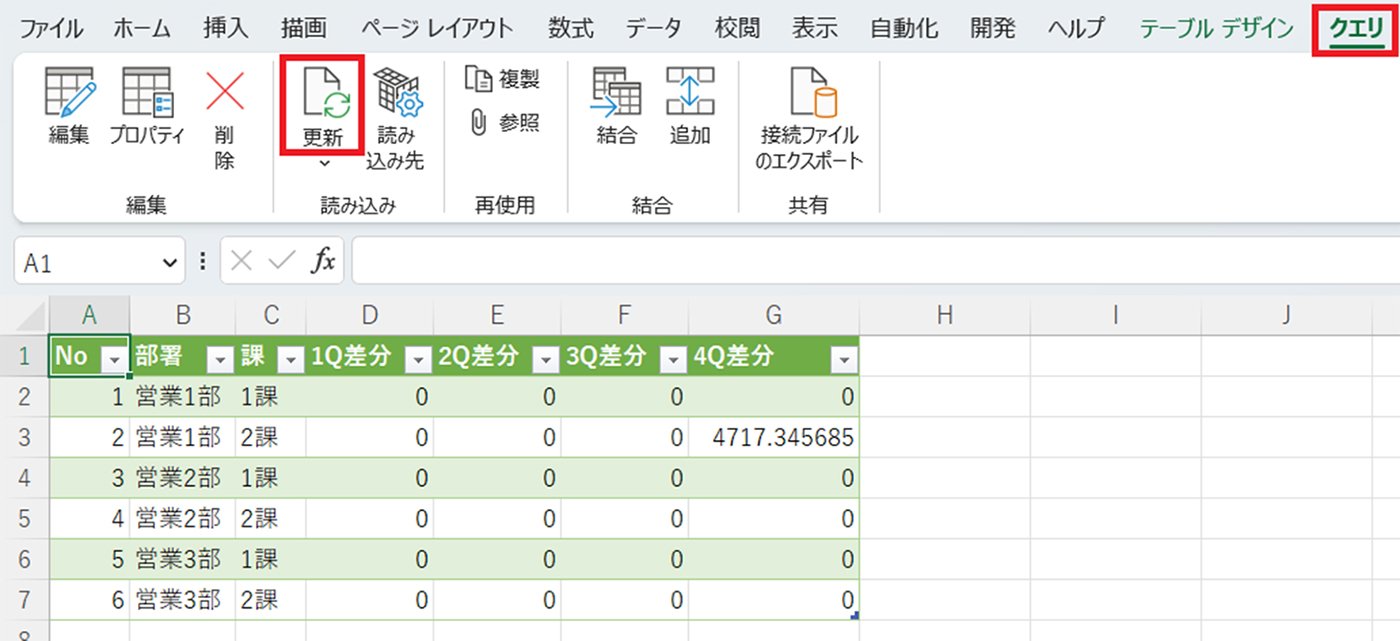The width and height of the screenshot is (1400, 641).
Task: Open the 3Q差分 filter dropdown
Action: [x=674, y=359]
